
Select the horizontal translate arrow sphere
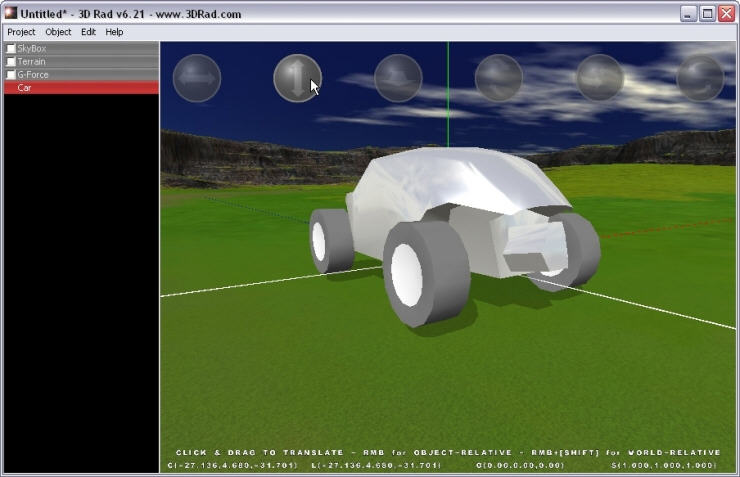point(196,78)
